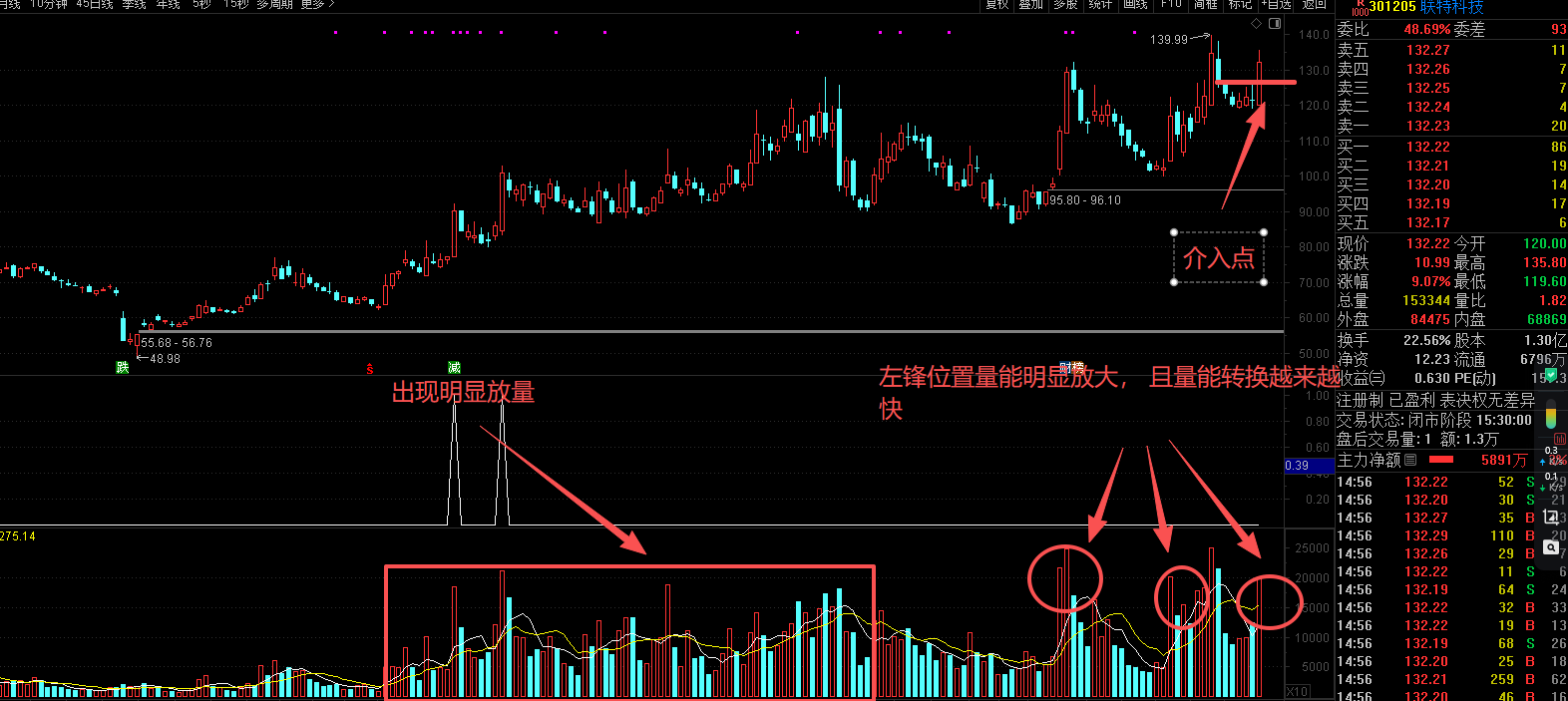The width and height of the screenshot is (1568, 701).
Task: Click the 139.99 high price label on chart
Action: pos(1169,40)
